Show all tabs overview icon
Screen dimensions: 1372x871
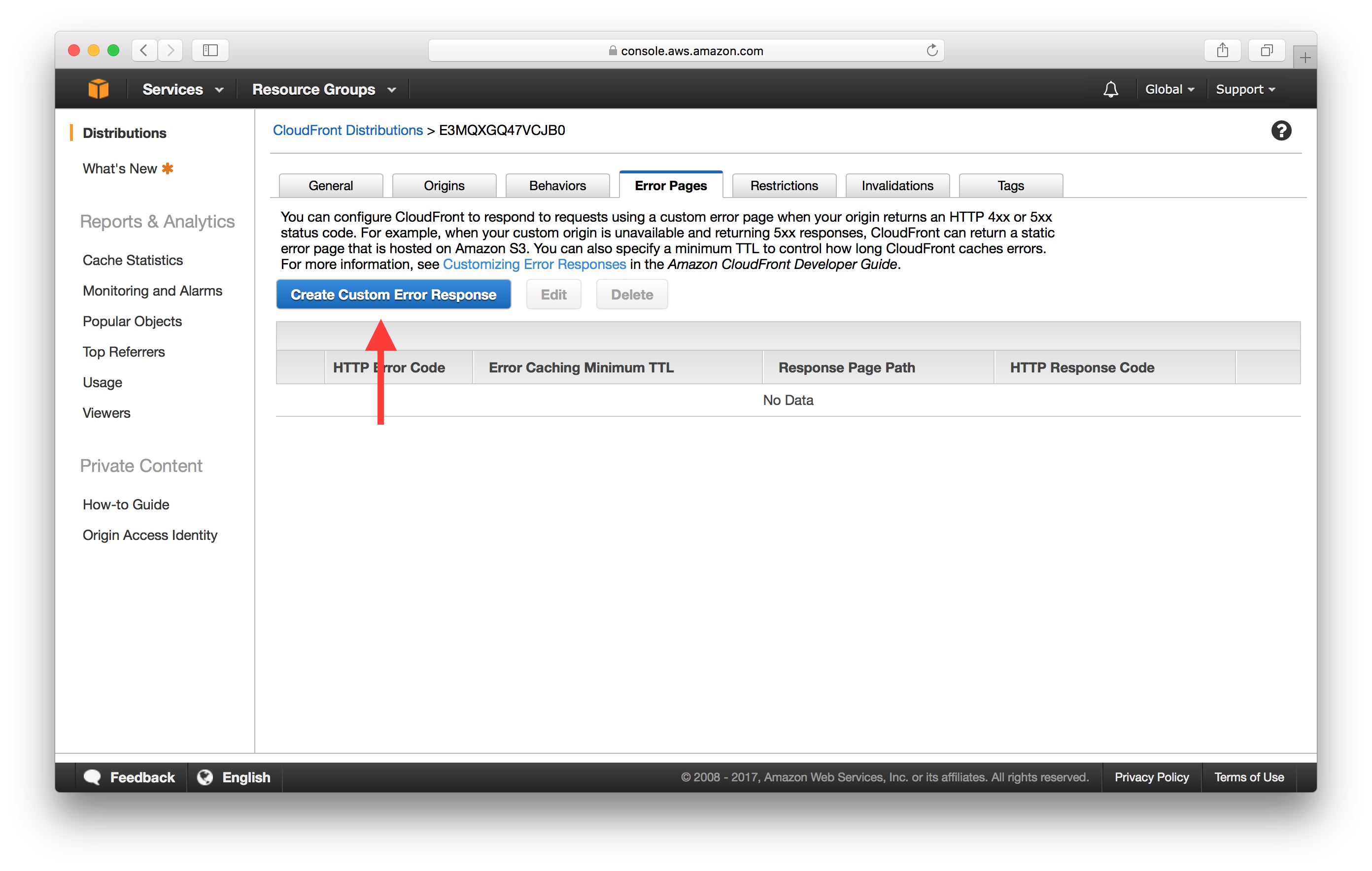tap(1266, 51)
